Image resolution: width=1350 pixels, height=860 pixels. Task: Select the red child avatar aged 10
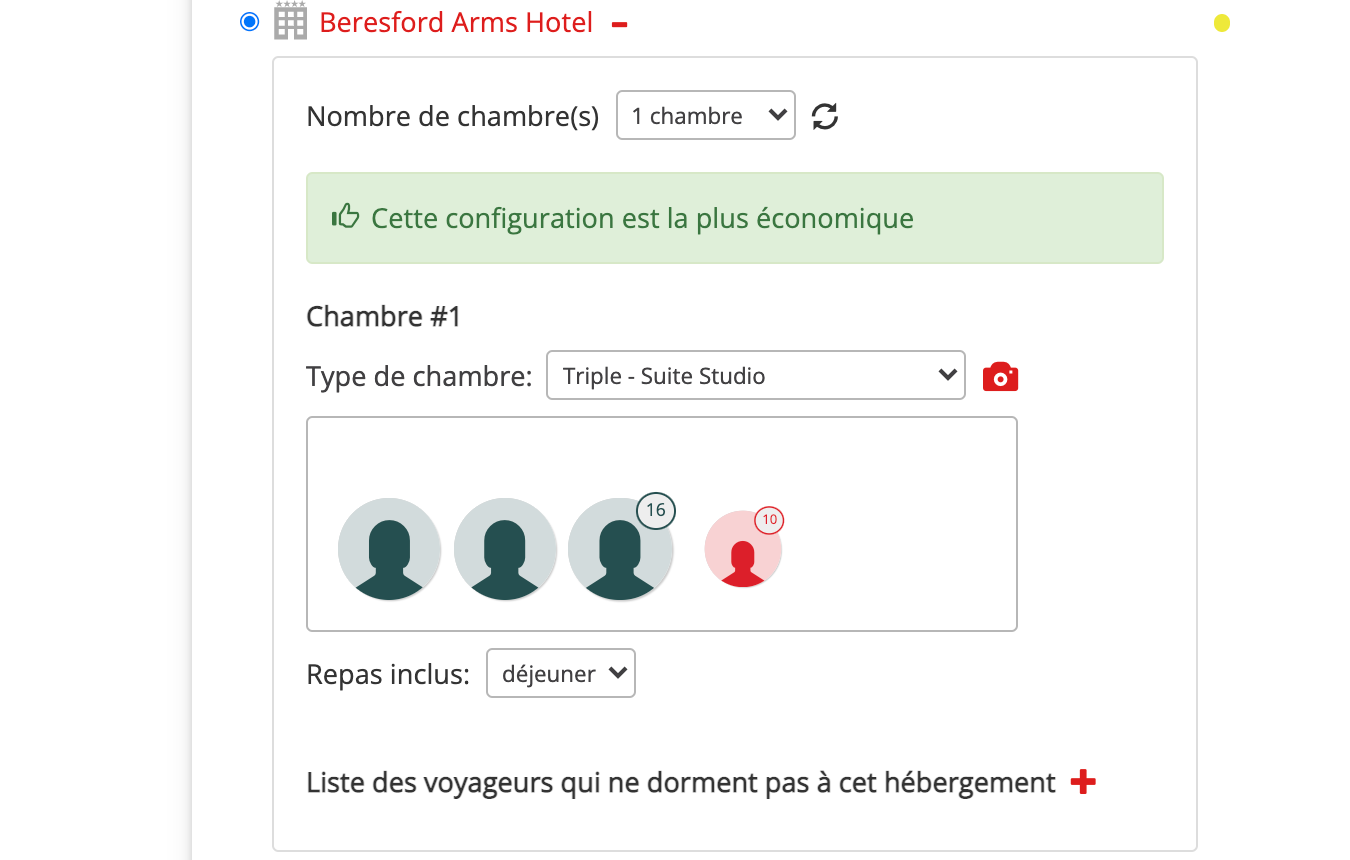[x=742, y=552]
